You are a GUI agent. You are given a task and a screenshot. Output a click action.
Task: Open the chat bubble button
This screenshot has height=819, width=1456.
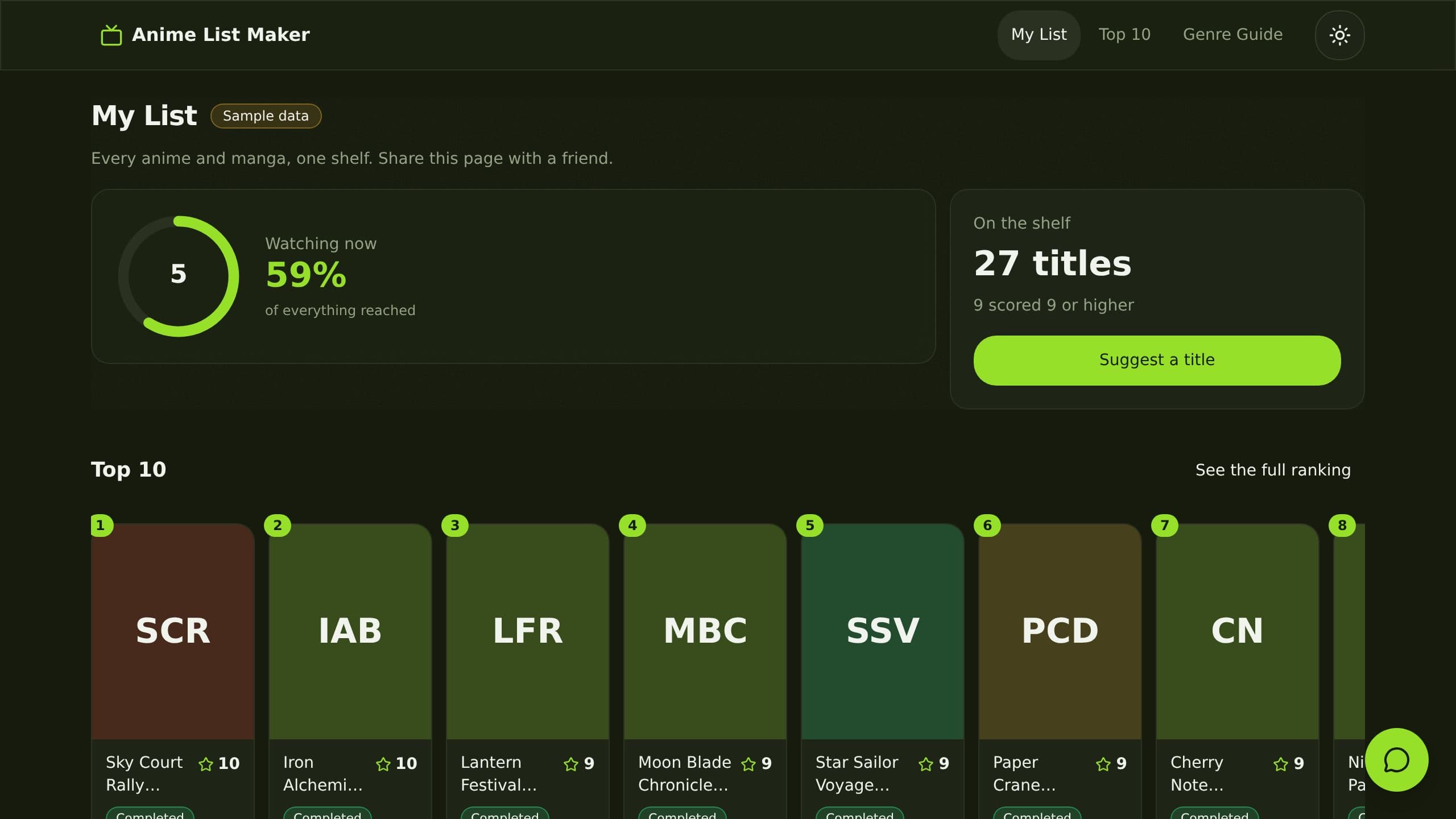(1396, 760)
